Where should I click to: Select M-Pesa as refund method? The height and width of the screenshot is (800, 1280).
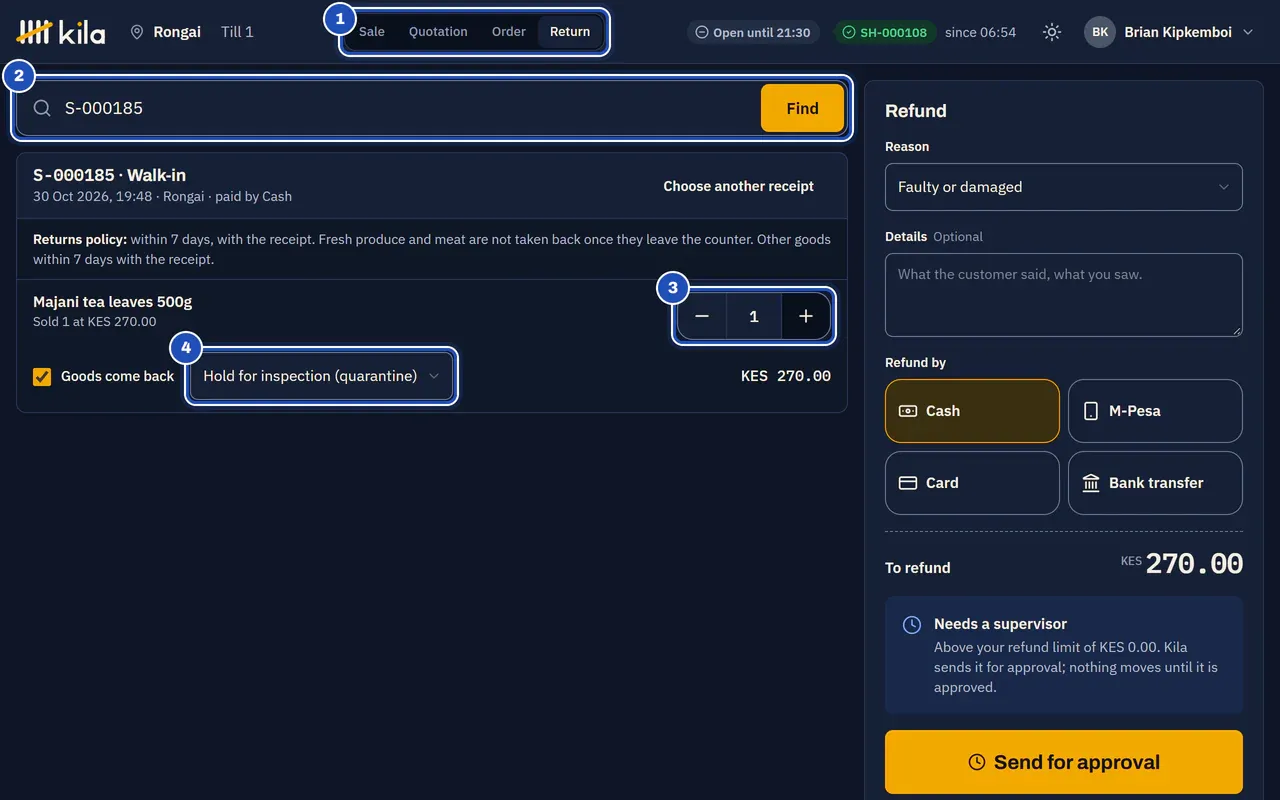1155,411
